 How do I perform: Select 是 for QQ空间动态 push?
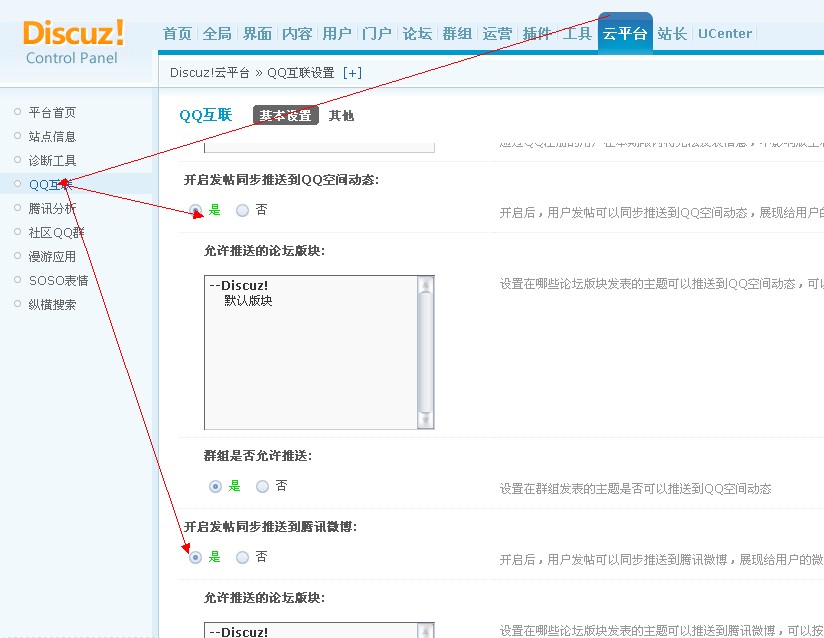point(195,210)
